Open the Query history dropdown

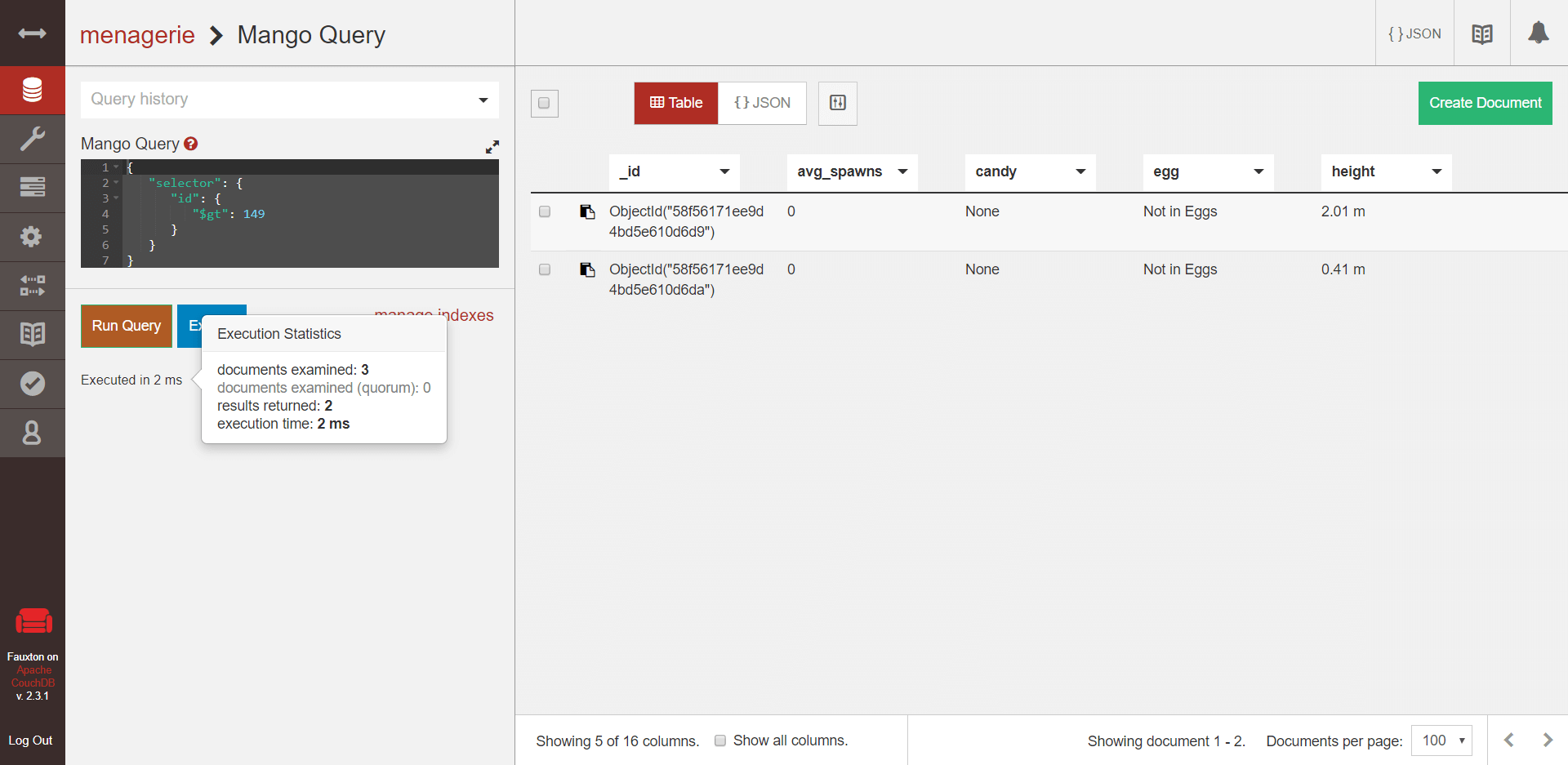coord(290,100)
